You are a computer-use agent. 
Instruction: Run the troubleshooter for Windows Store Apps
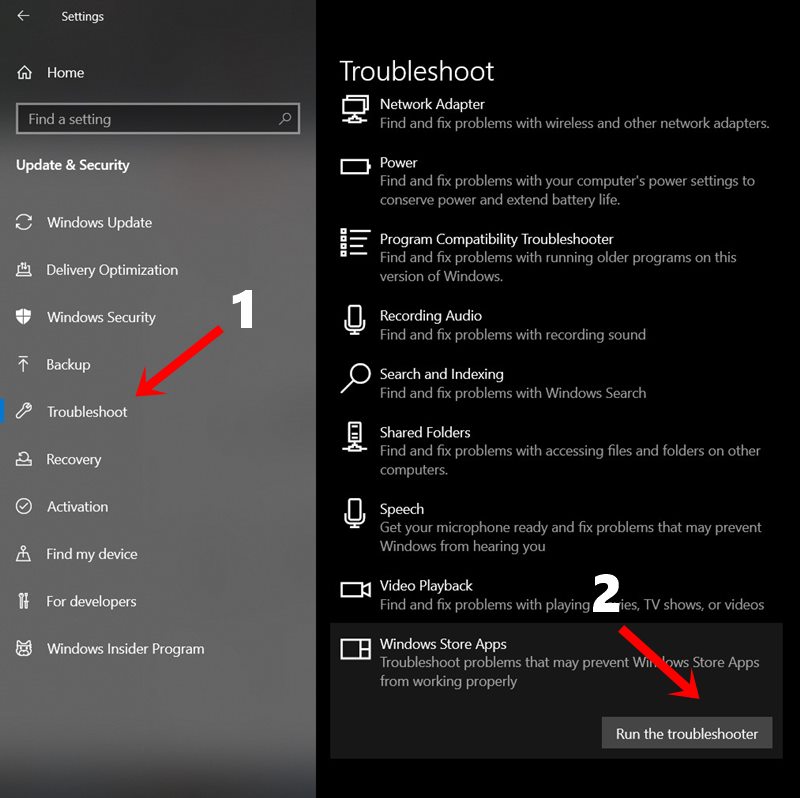(x=687, y=733)
